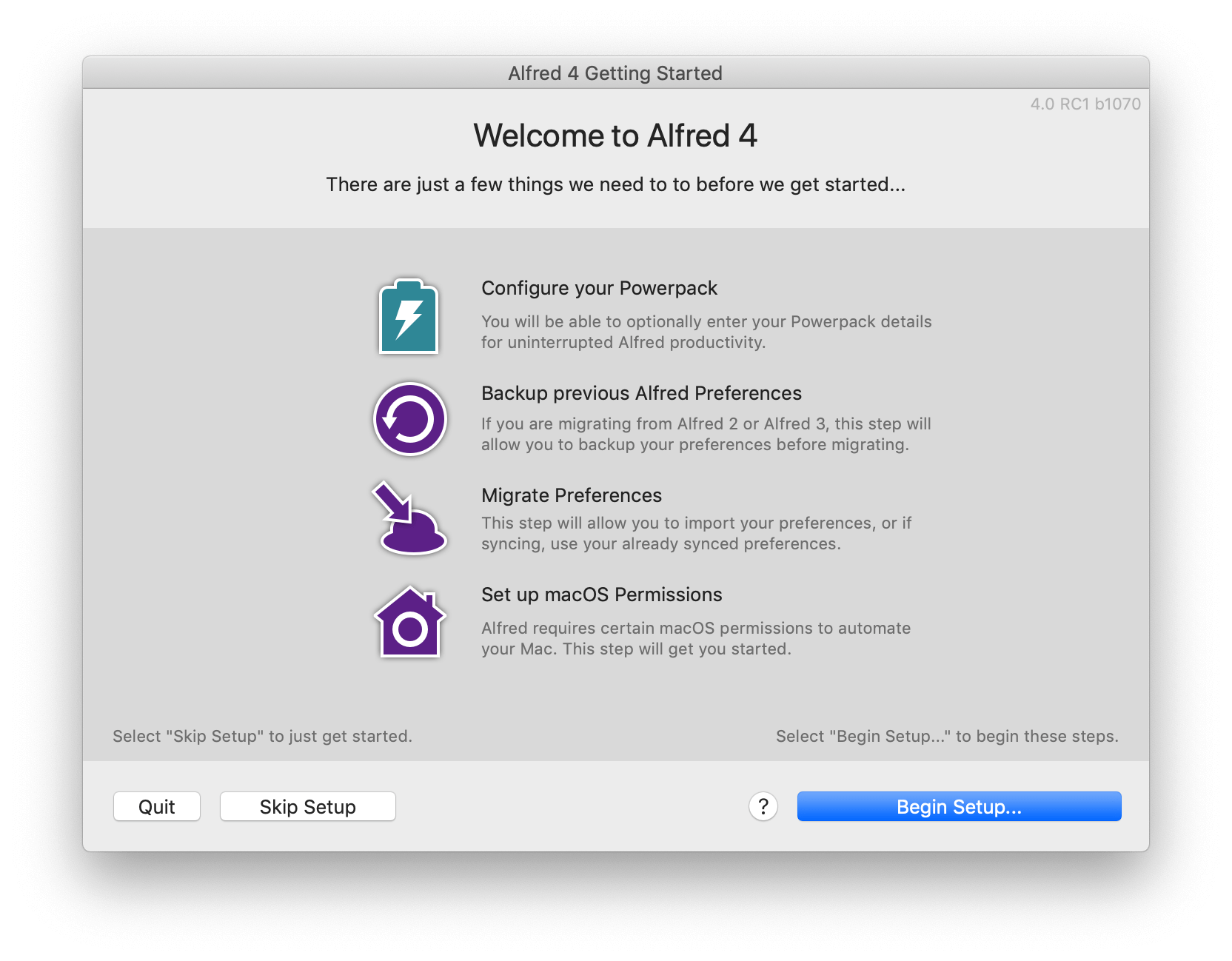The image size is (1232, 961).
Task: Select the Configure your Powerpack heading
Action: point(599,288)
